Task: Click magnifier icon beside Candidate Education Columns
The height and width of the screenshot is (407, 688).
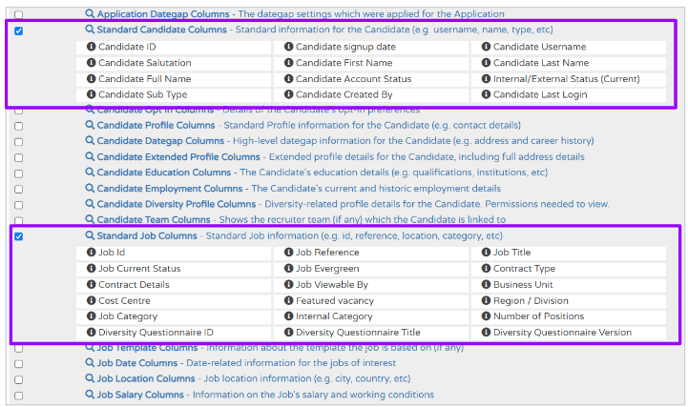Action: click(x=90, y=172)
